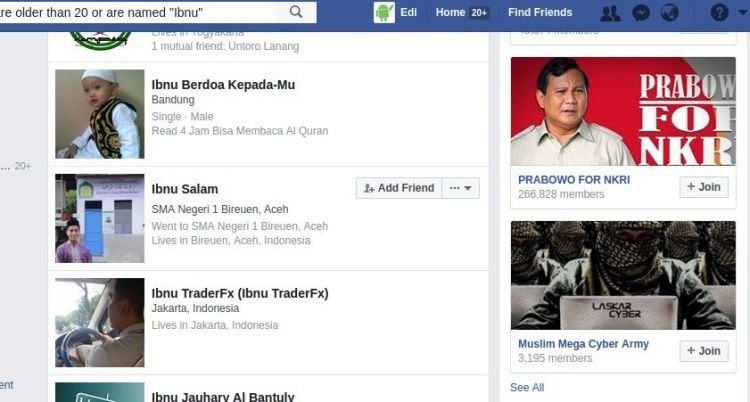This screenshot has width=750, height=402.
Task: Open Ibnu TraderFx profile name
Action: (x=240, y=293)
